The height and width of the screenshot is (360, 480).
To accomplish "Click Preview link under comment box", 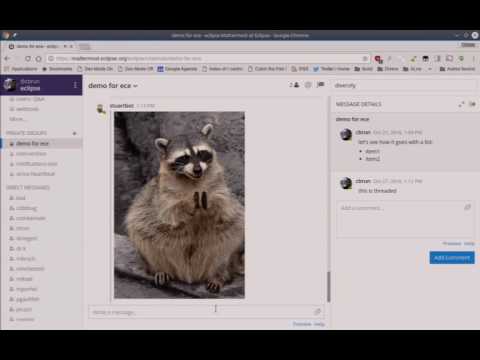I will point(452,243).
